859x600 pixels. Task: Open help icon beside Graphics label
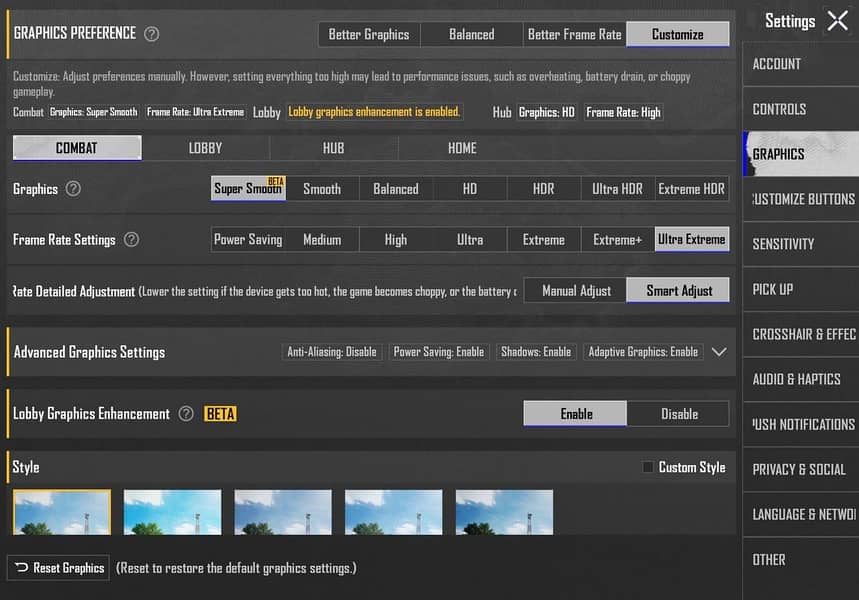pos(73,189)
